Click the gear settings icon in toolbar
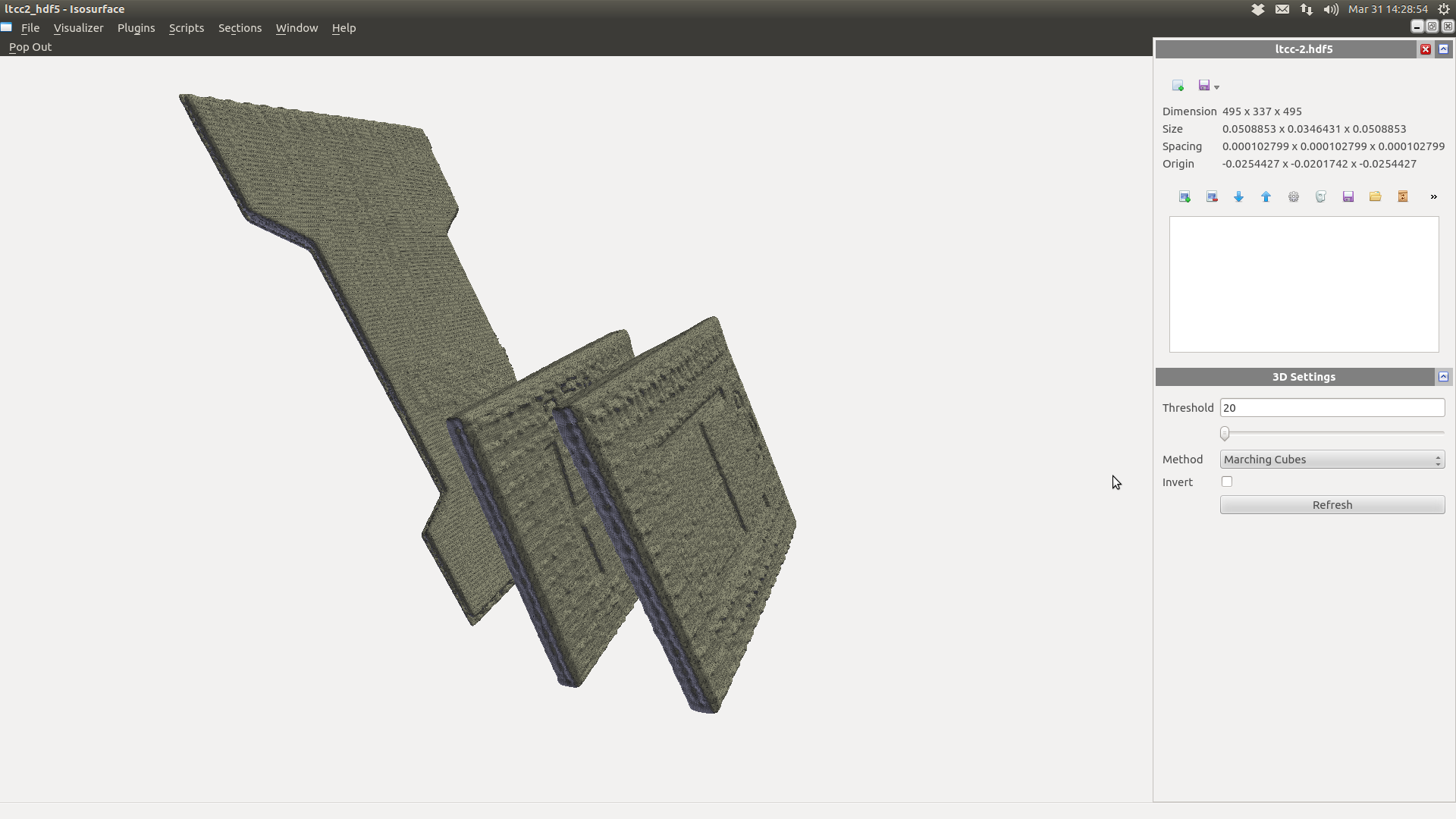 1294,197
